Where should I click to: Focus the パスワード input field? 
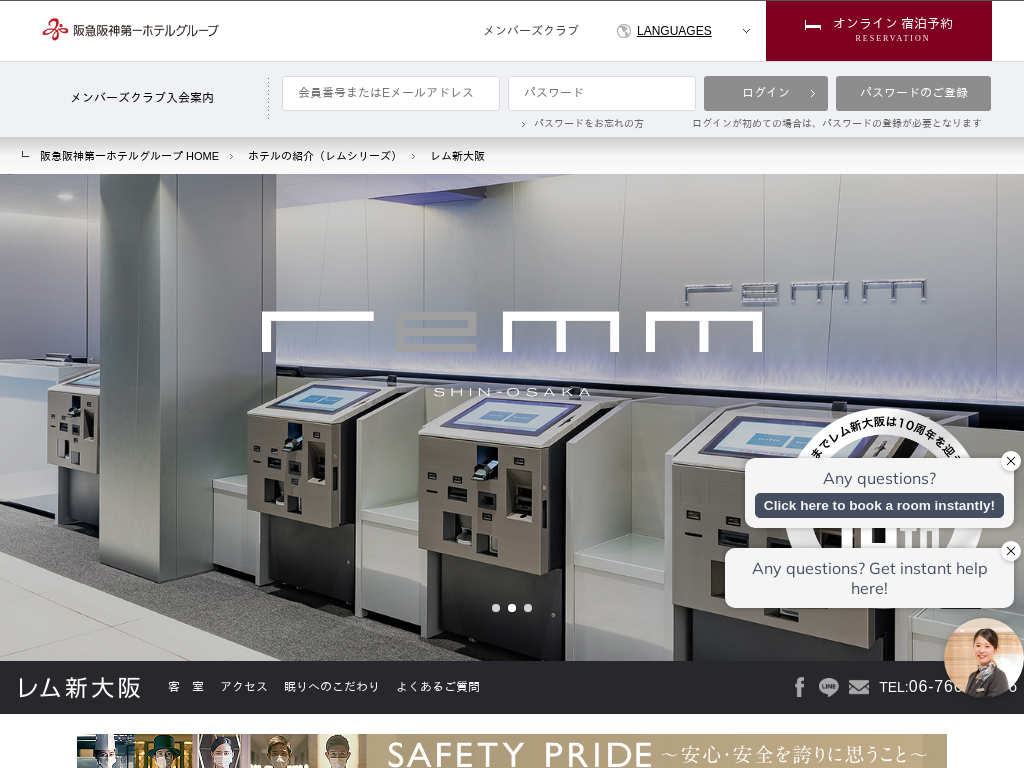point(601,93)
